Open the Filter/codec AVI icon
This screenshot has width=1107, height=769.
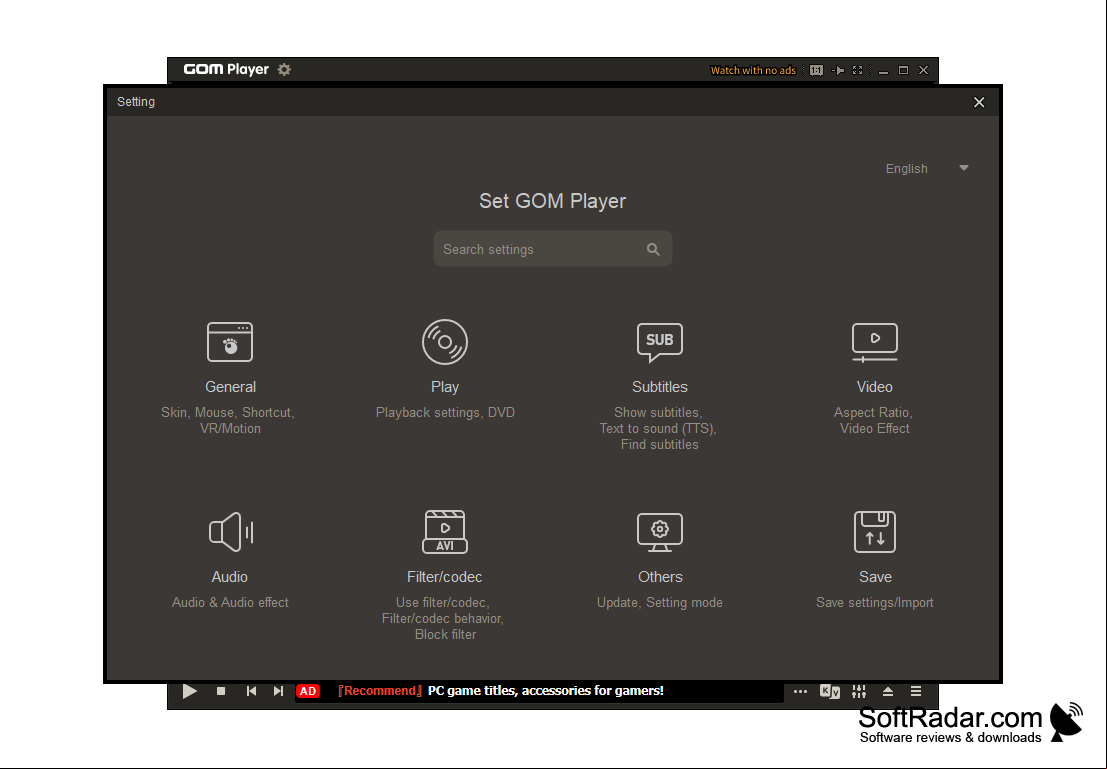pyautogui.click(x=445, y=532)
